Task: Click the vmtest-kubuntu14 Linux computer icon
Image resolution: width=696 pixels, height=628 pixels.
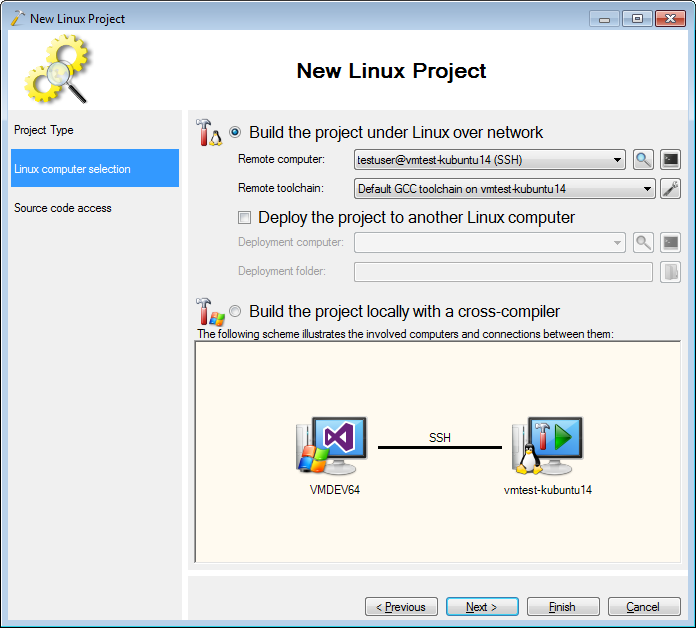Action: (547, 446)
